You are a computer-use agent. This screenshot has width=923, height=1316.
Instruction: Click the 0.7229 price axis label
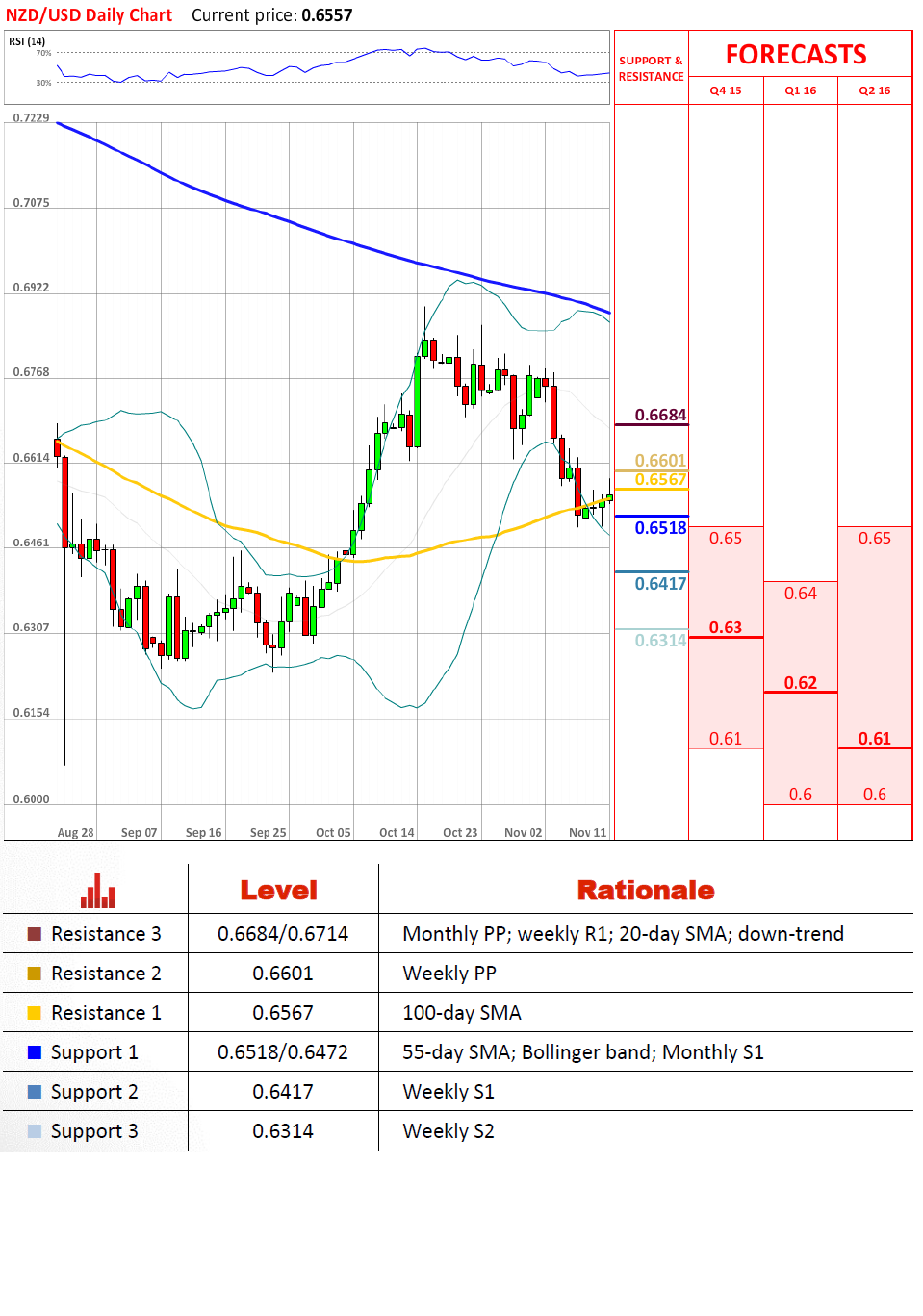pyautogui.click(x=31, y=117)
